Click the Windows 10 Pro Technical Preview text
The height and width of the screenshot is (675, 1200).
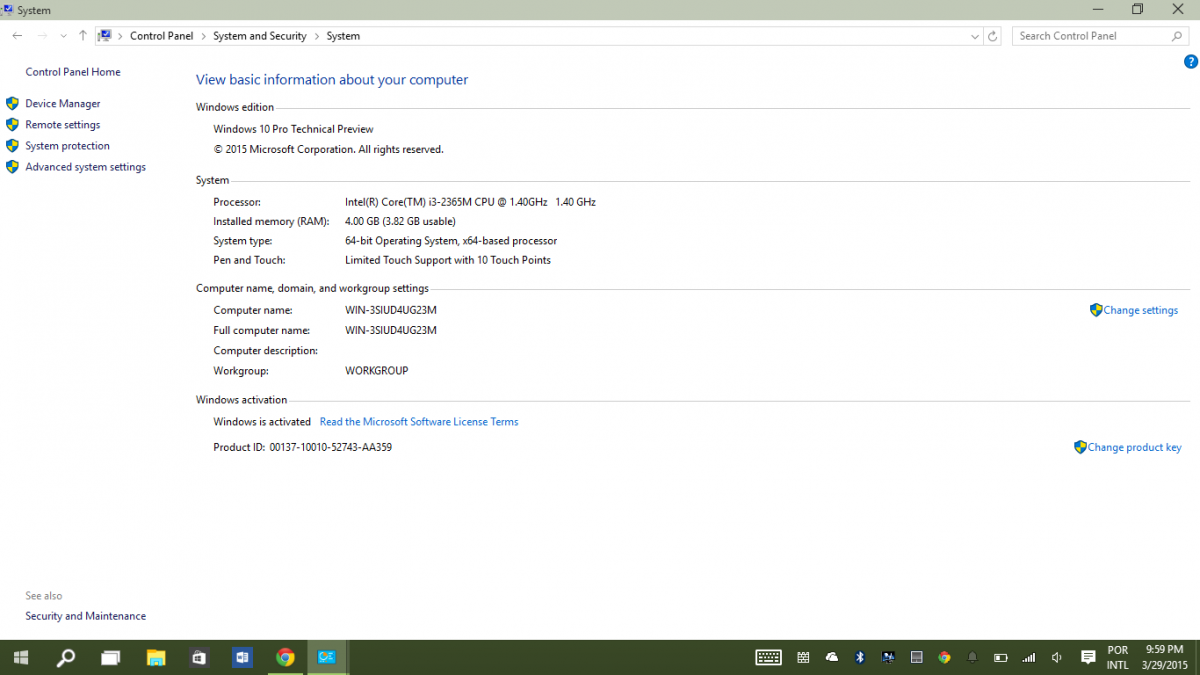(294, 129)
